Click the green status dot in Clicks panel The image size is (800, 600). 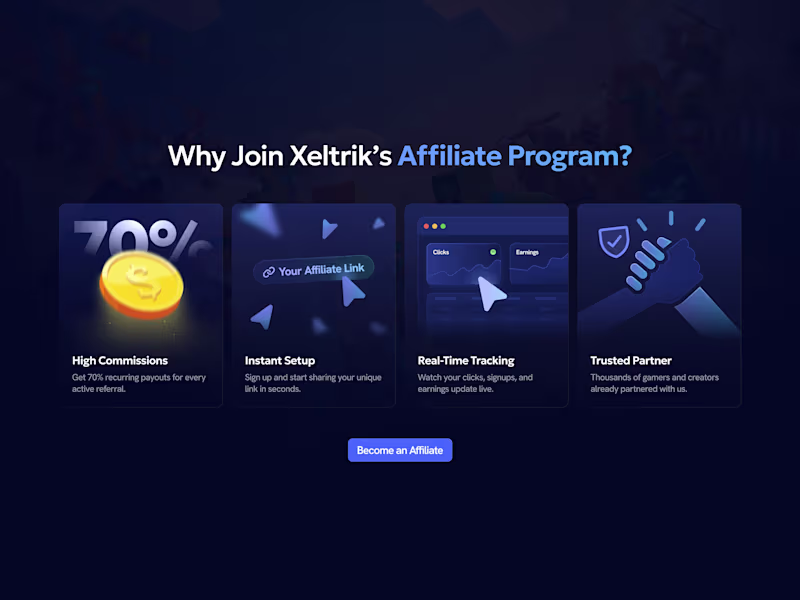pos(493,252)
